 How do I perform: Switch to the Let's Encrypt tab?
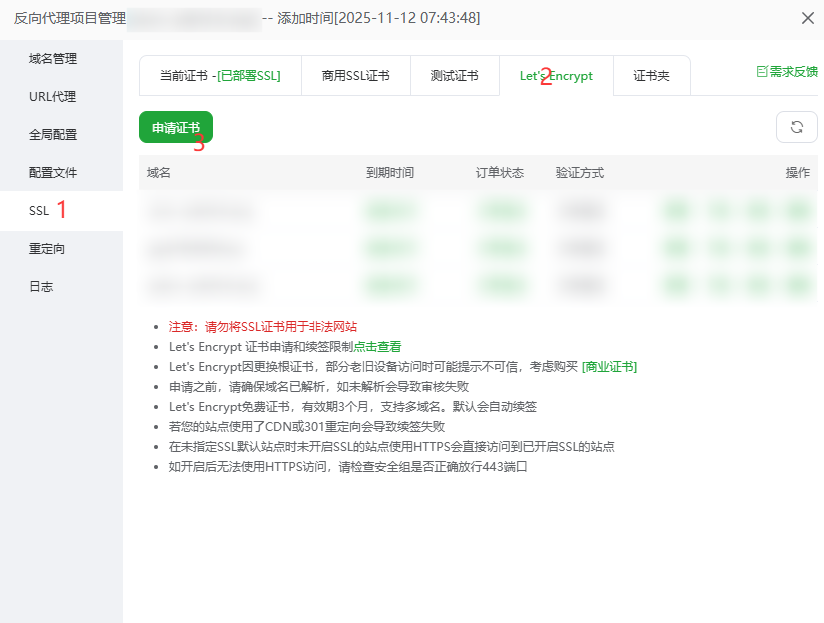[x=555, y=76]
